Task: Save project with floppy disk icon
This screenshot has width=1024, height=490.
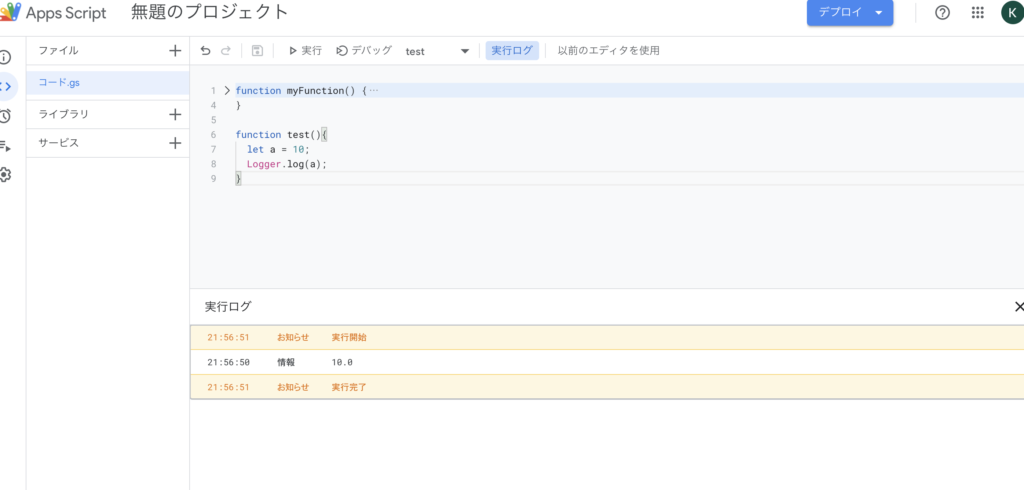Action: [257, 51]
